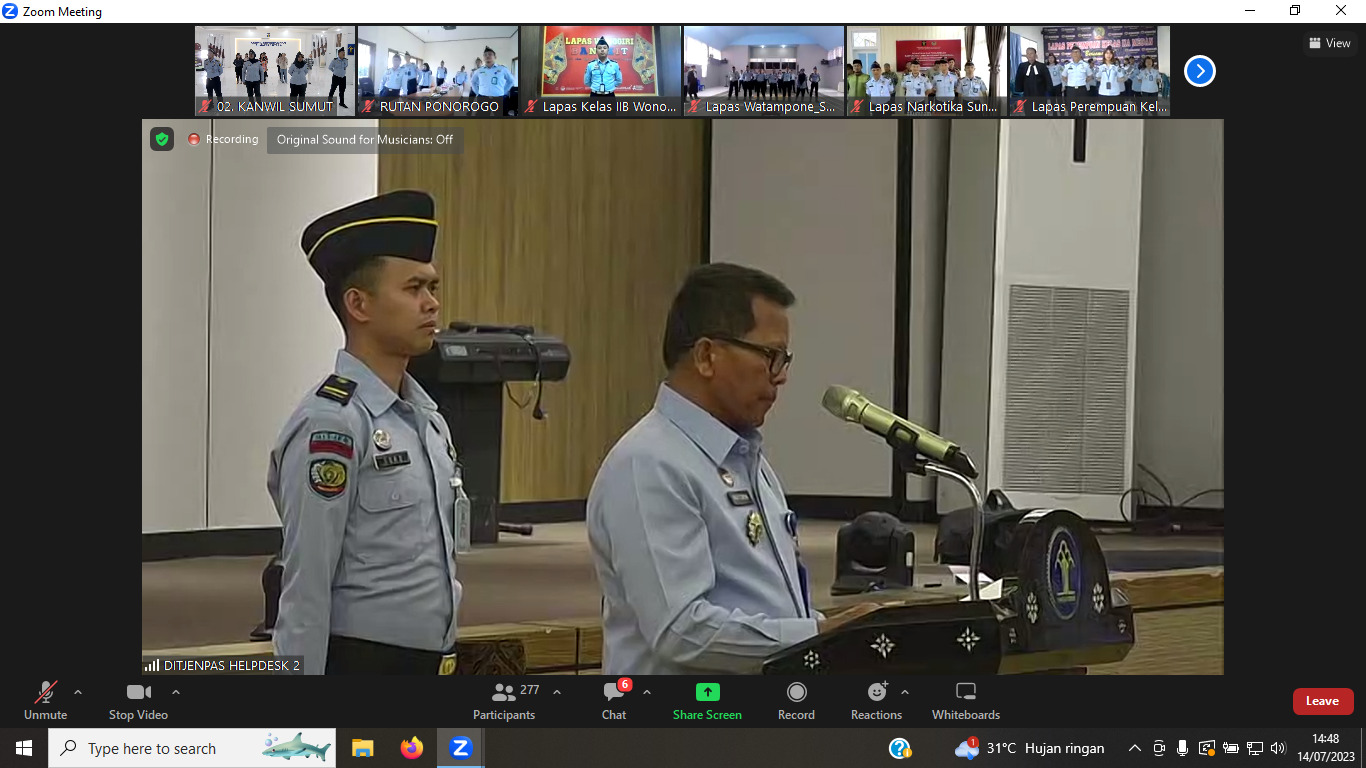
Task: Toggle Original Sound for Musicians
Action: click(x=364, y=140)
